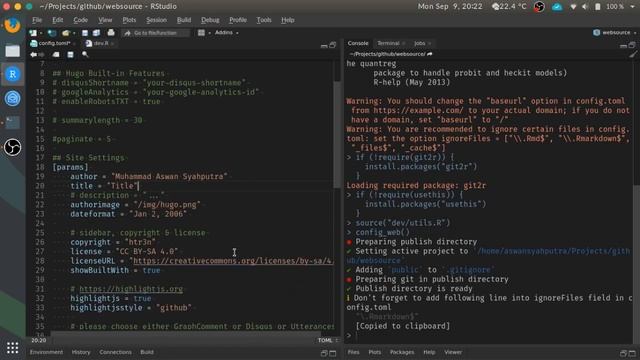
Task: Switch to the Terminal tab
Action: point(388,43)
